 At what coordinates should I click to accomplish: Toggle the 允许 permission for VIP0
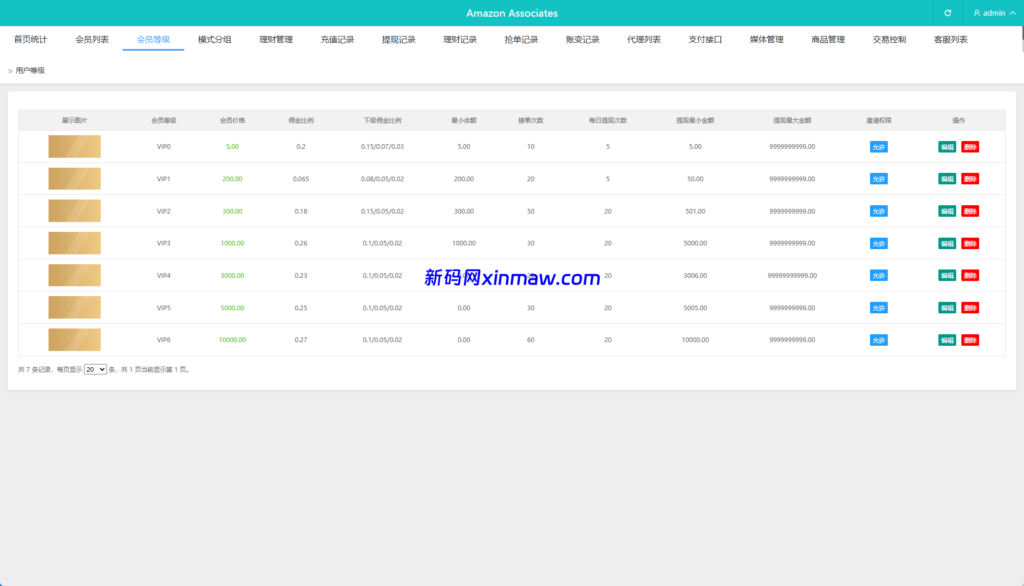879,146
